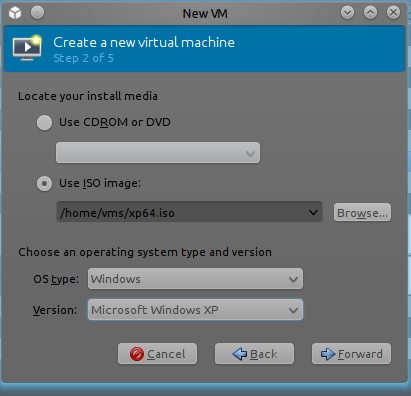This screenshot has width=411, height=396.
Task: Expand the ISO path dropdown arrow
Action: [313, 212]
